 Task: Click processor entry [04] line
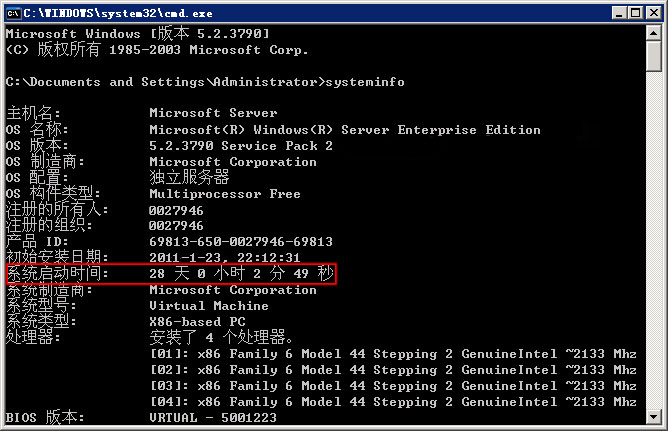point(392,402)
